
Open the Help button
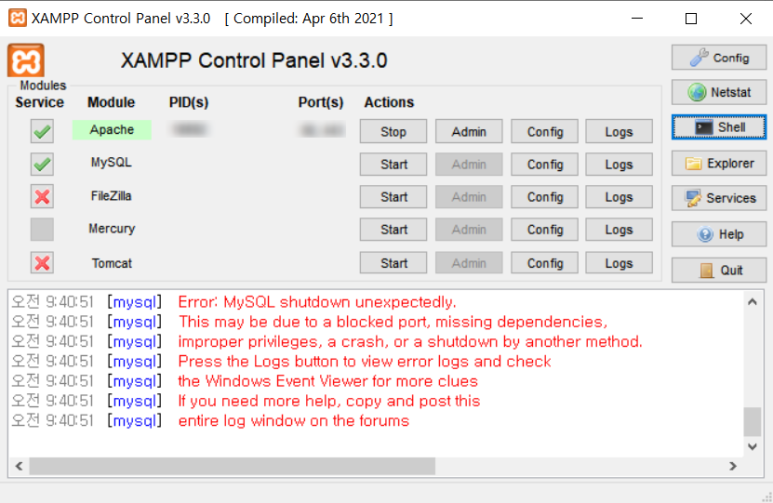[719, 234]
